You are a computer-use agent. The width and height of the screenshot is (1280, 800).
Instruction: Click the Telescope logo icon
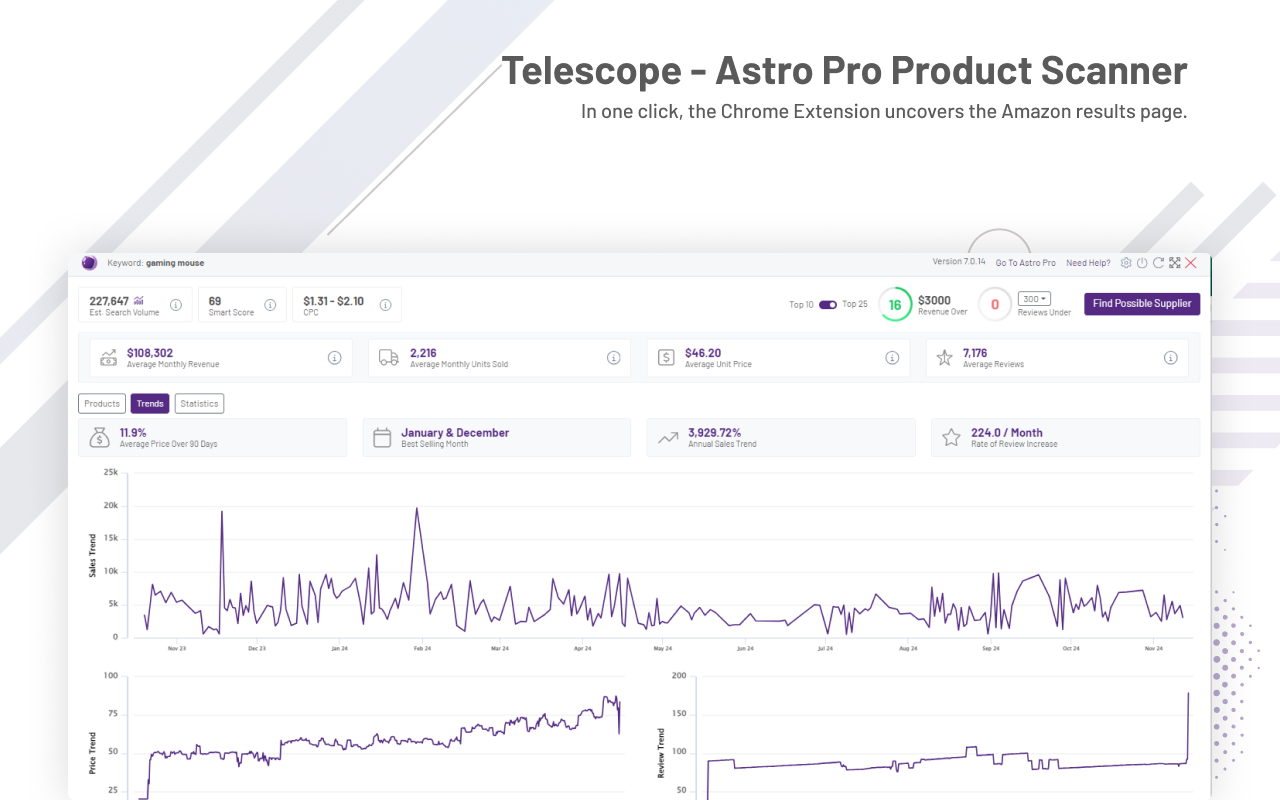point(89,263)
